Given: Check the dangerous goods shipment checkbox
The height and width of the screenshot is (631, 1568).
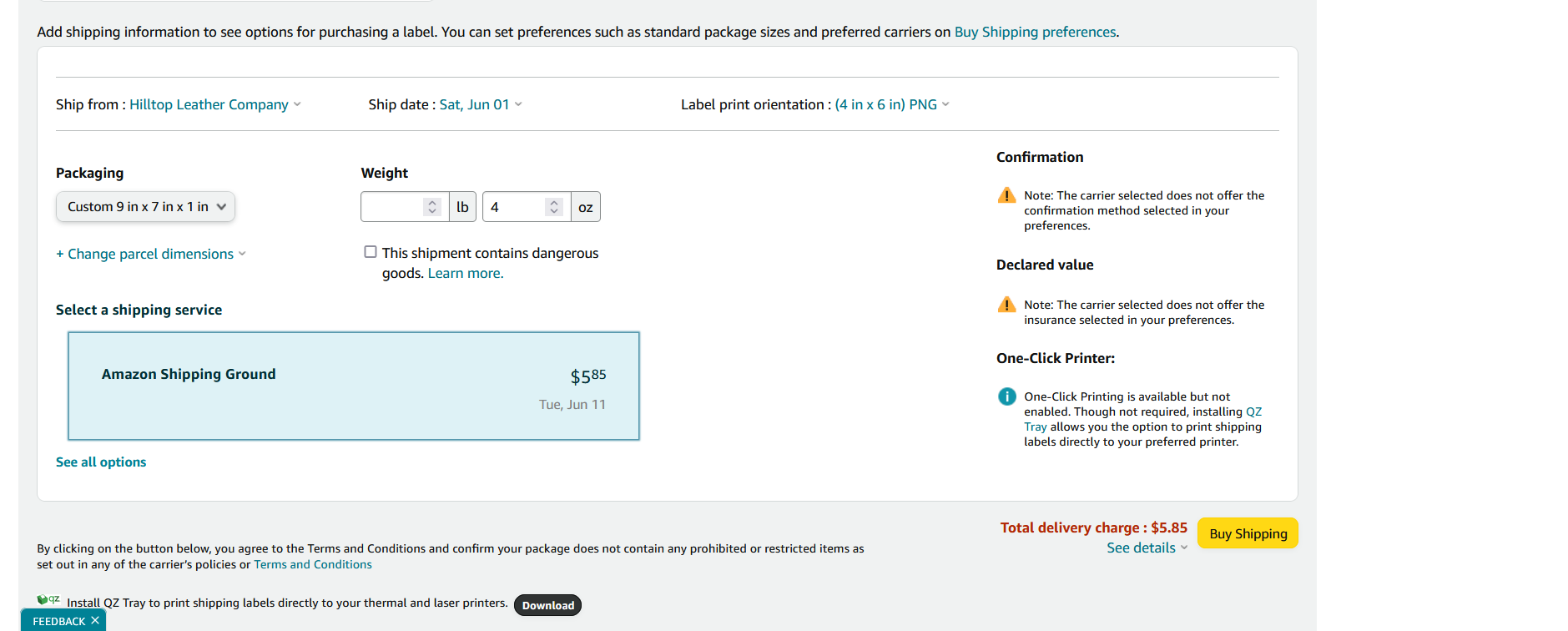Looking at the screenshot, I should [x=371, y=252].
